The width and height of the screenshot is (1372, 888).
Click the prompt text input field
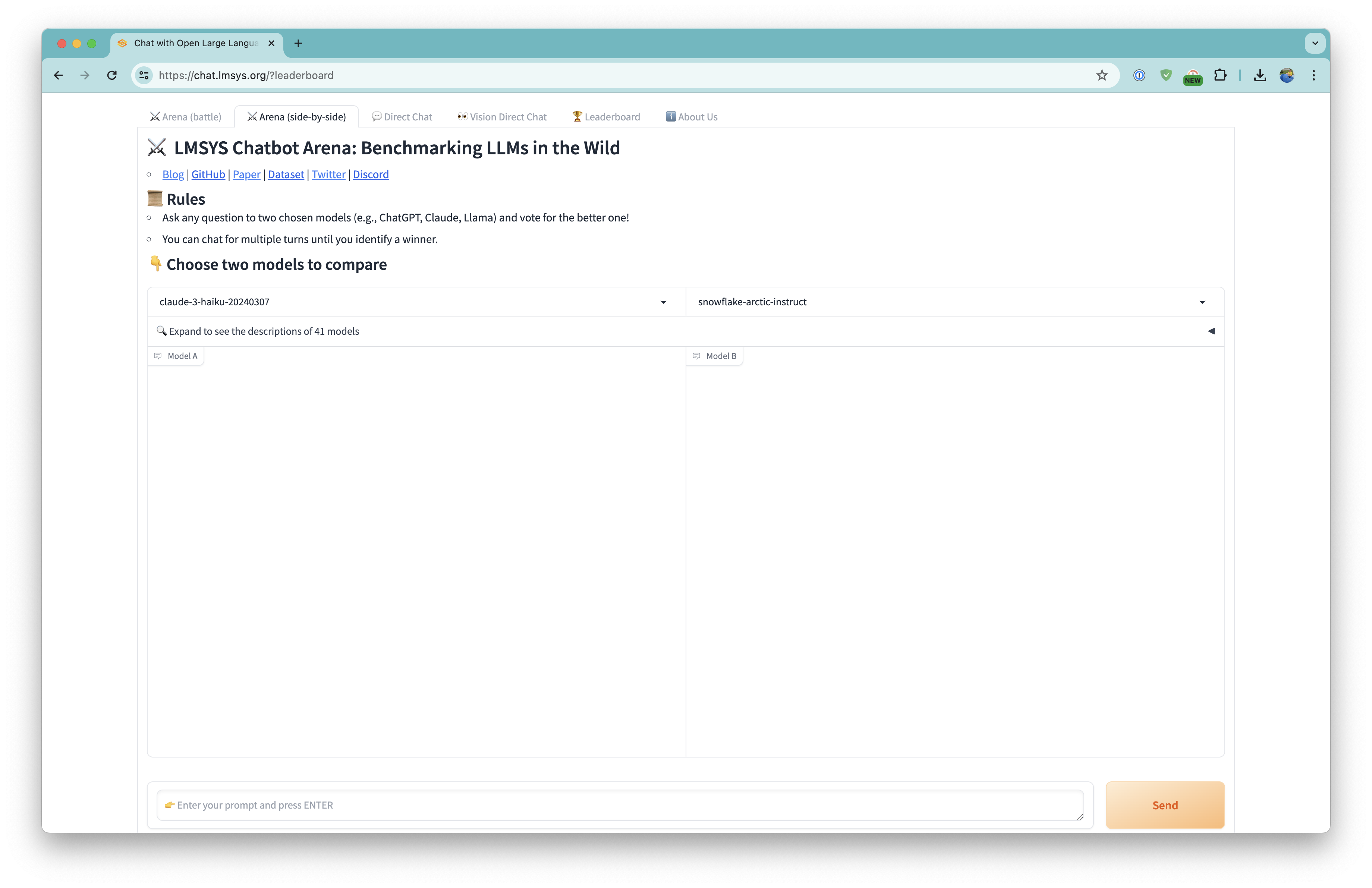point(620,805)
